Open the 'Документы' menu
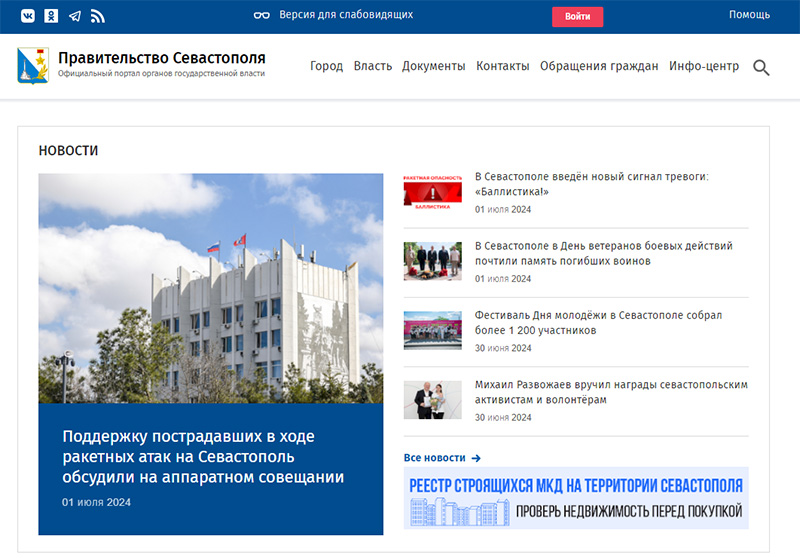 434,66
